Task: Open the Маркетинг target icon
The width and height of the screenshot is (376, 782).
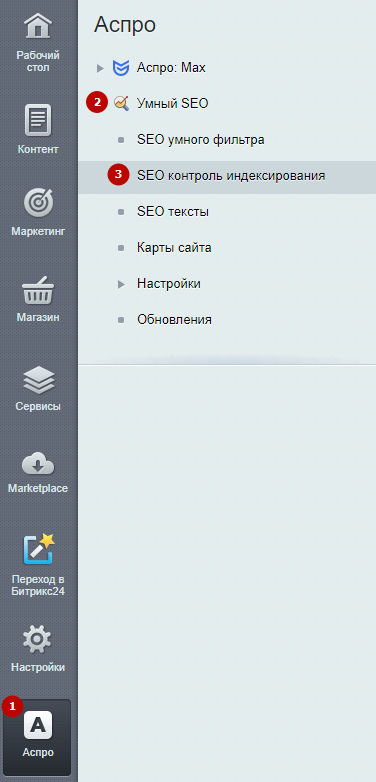Action: pos(38,203)
